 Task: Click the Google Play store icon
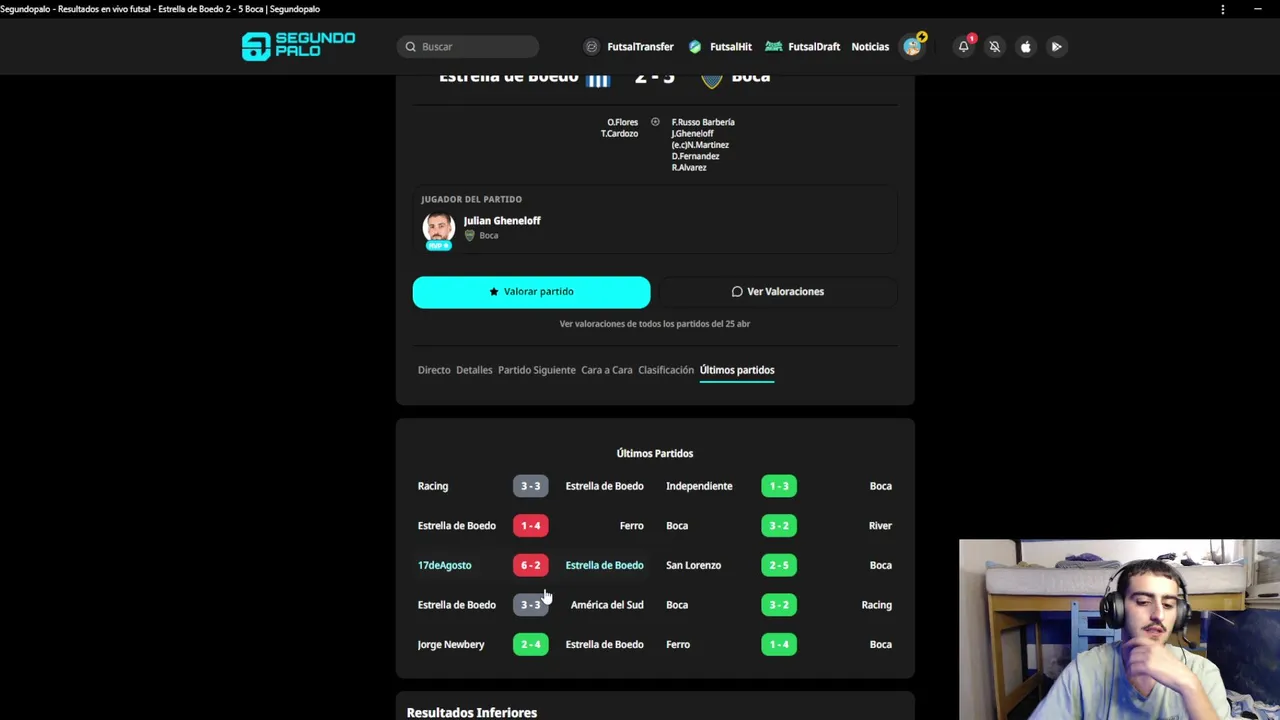tap(1056, 46)
